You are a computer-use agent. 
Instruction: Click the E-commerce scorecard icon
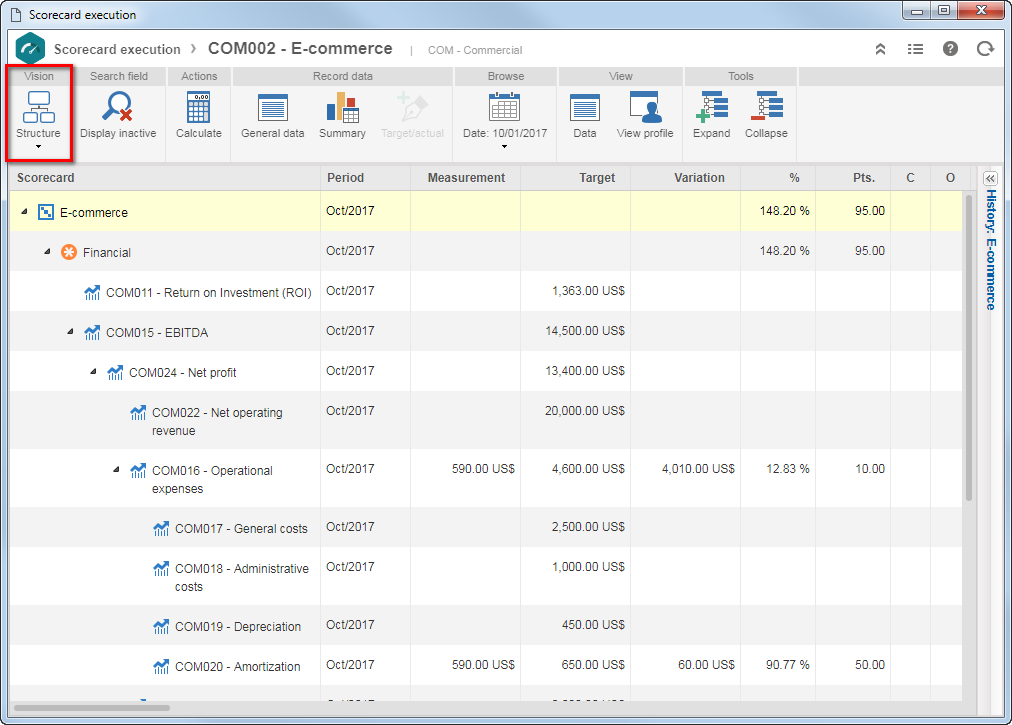point(46,212)
